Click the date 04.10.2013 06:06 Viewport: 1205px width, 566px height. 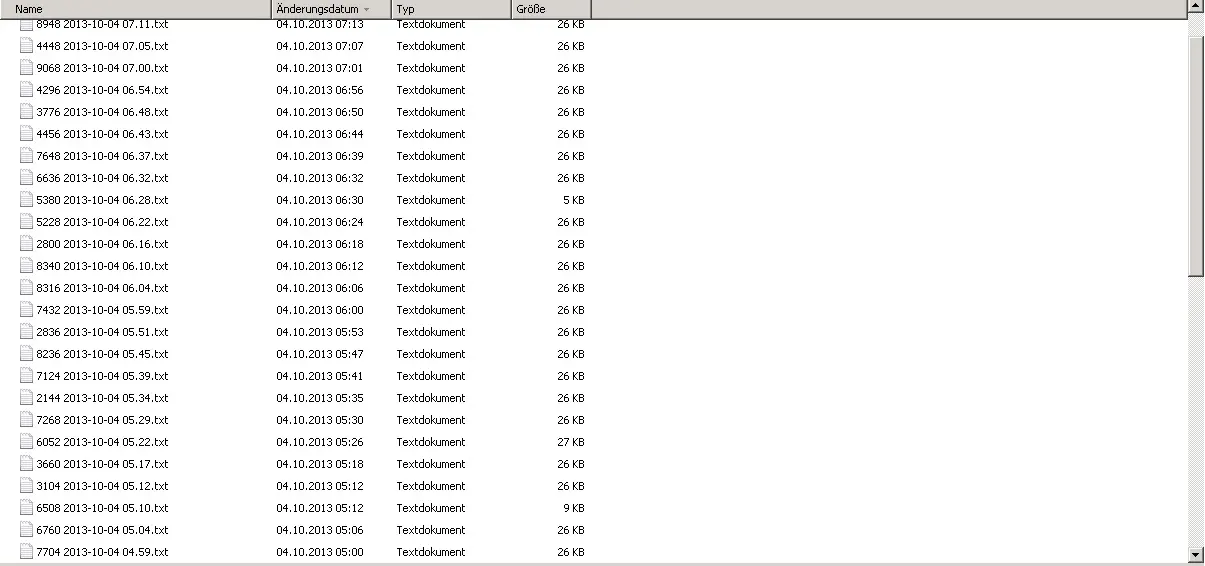[x=320, y=288]
